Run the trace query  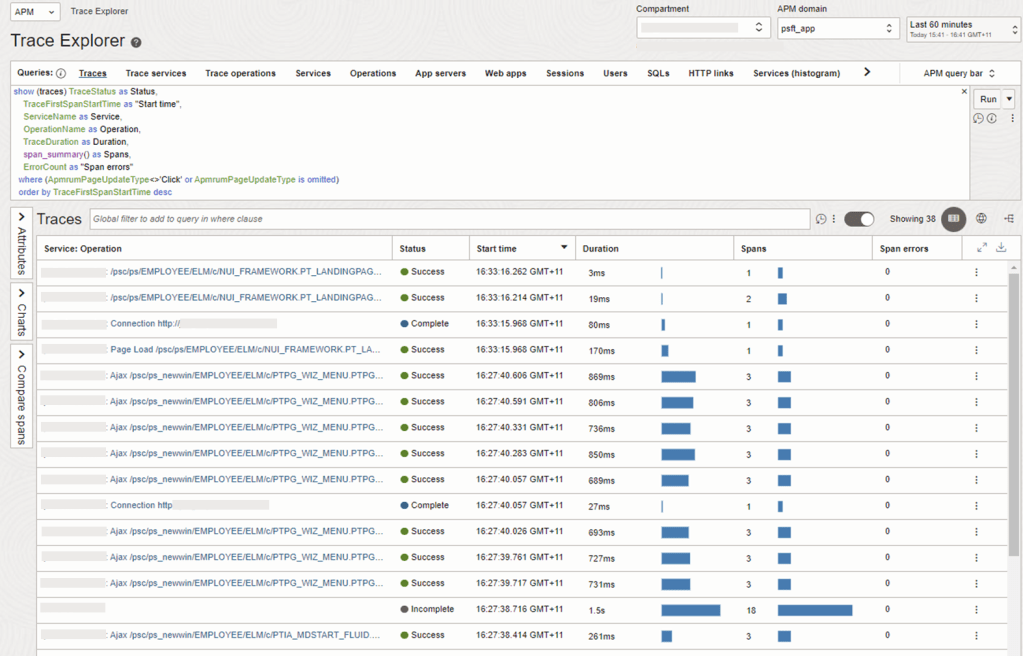[987, 99]
